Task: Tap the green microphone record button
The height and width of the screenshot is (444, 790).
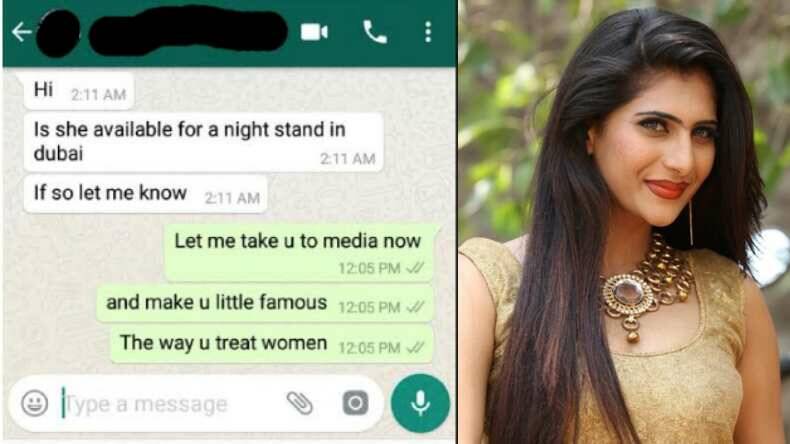Action: [x=420, y=403]
